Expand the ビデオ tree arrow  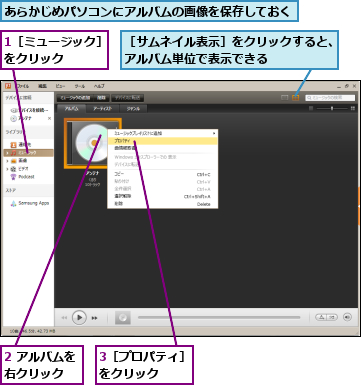click(x=7, y=169)
